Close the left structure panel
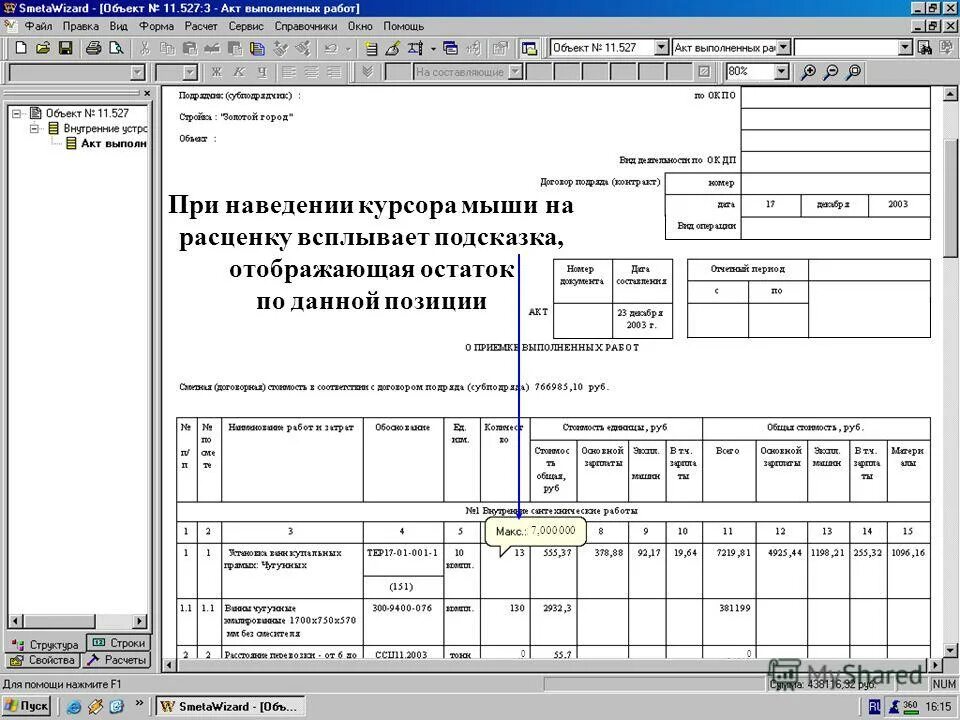 point(147,93)
